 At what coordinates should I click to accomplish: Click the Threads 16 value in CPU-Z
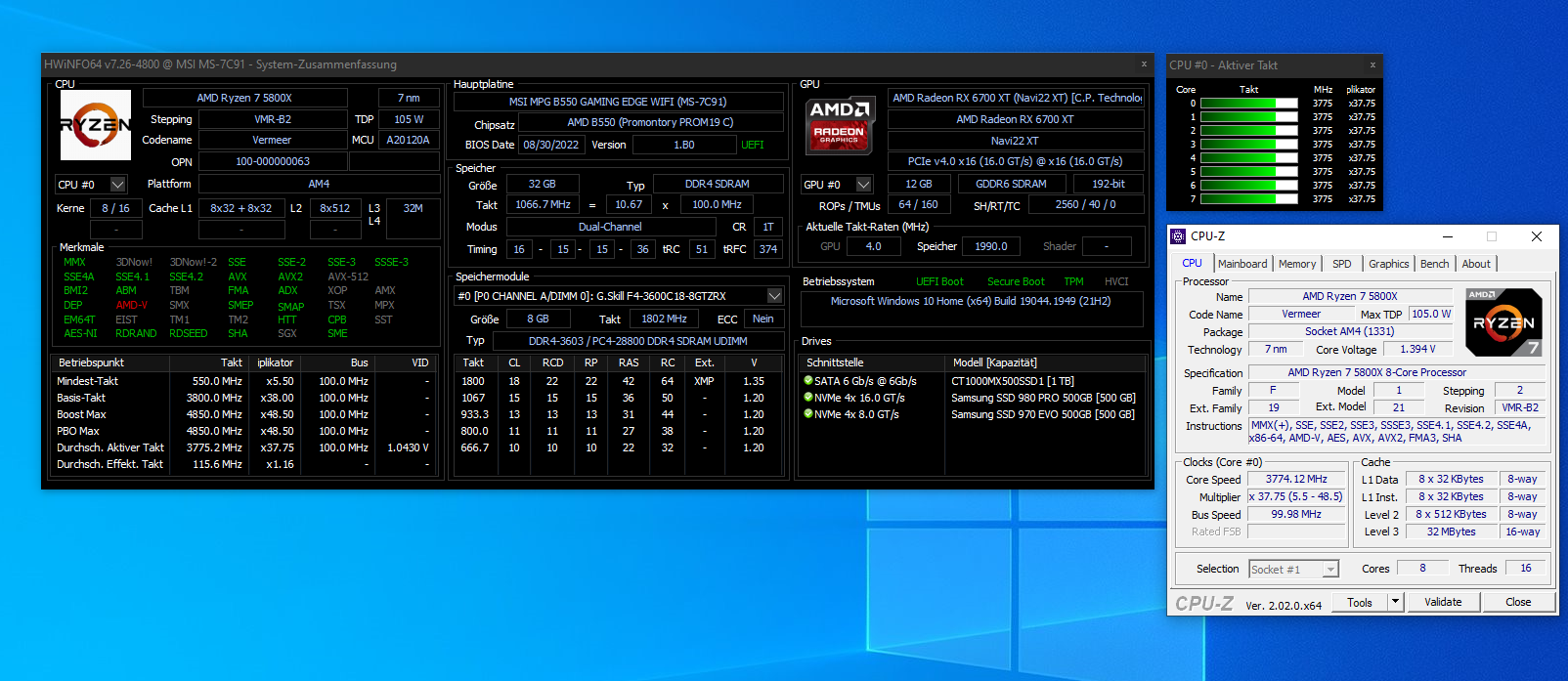click(x=1525, y=568)
